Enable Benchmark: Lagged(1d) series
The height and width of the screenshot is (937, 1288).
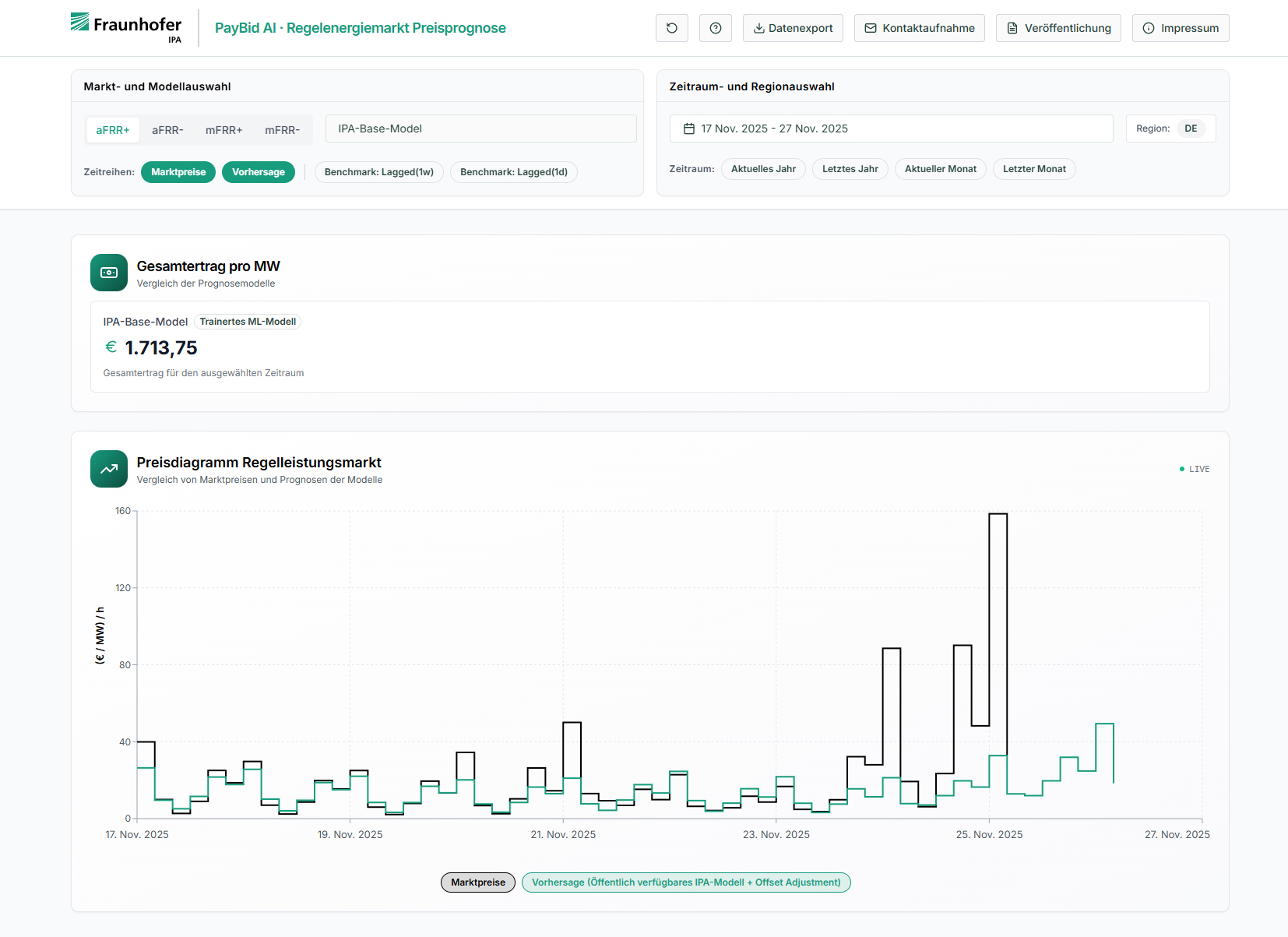point(513,172)
